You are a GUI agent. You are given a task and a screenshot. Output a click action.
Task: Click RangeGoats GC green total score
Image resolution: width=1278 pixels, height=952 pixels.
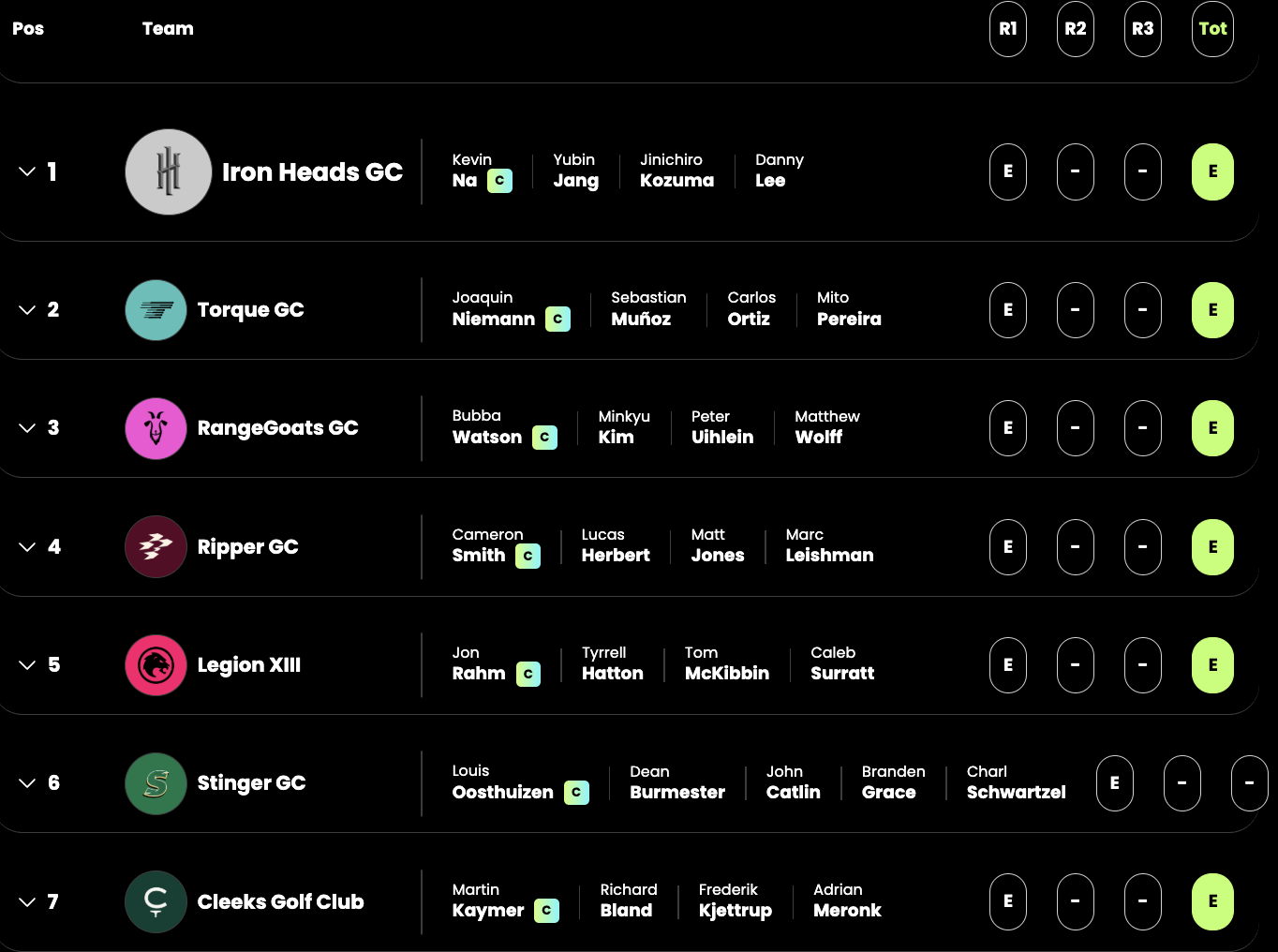pyautogui.click(x=1212, y=428)
